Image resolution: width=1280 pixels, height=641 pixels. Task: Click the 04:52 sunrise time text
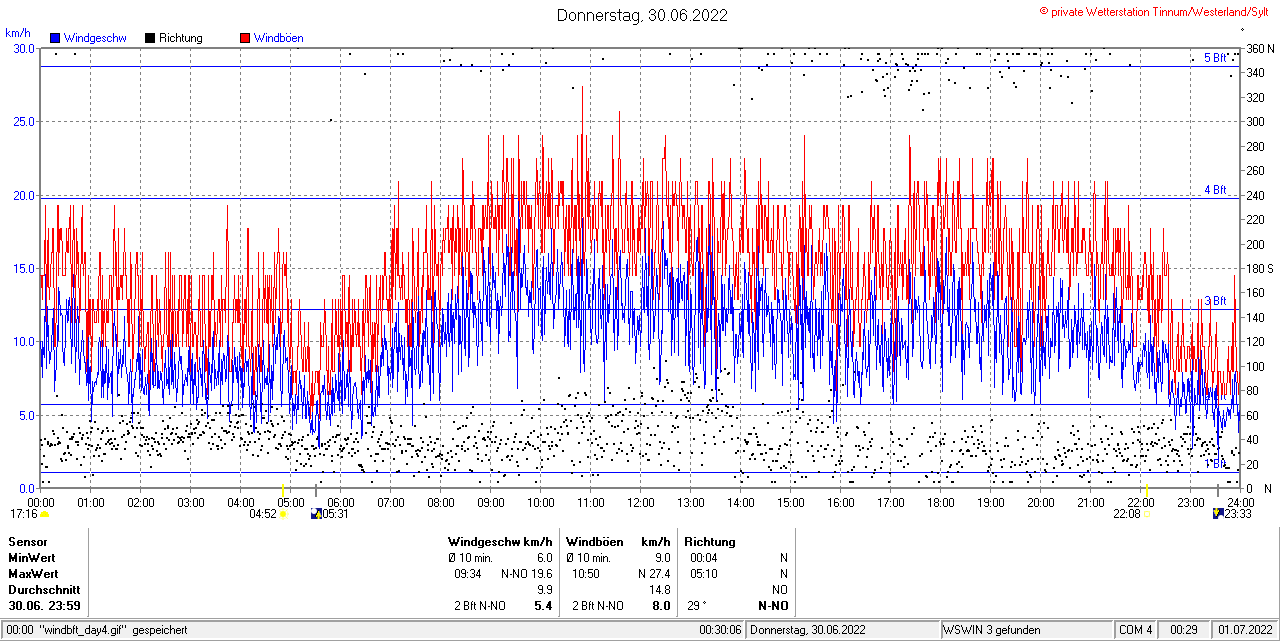pos(263,514)
